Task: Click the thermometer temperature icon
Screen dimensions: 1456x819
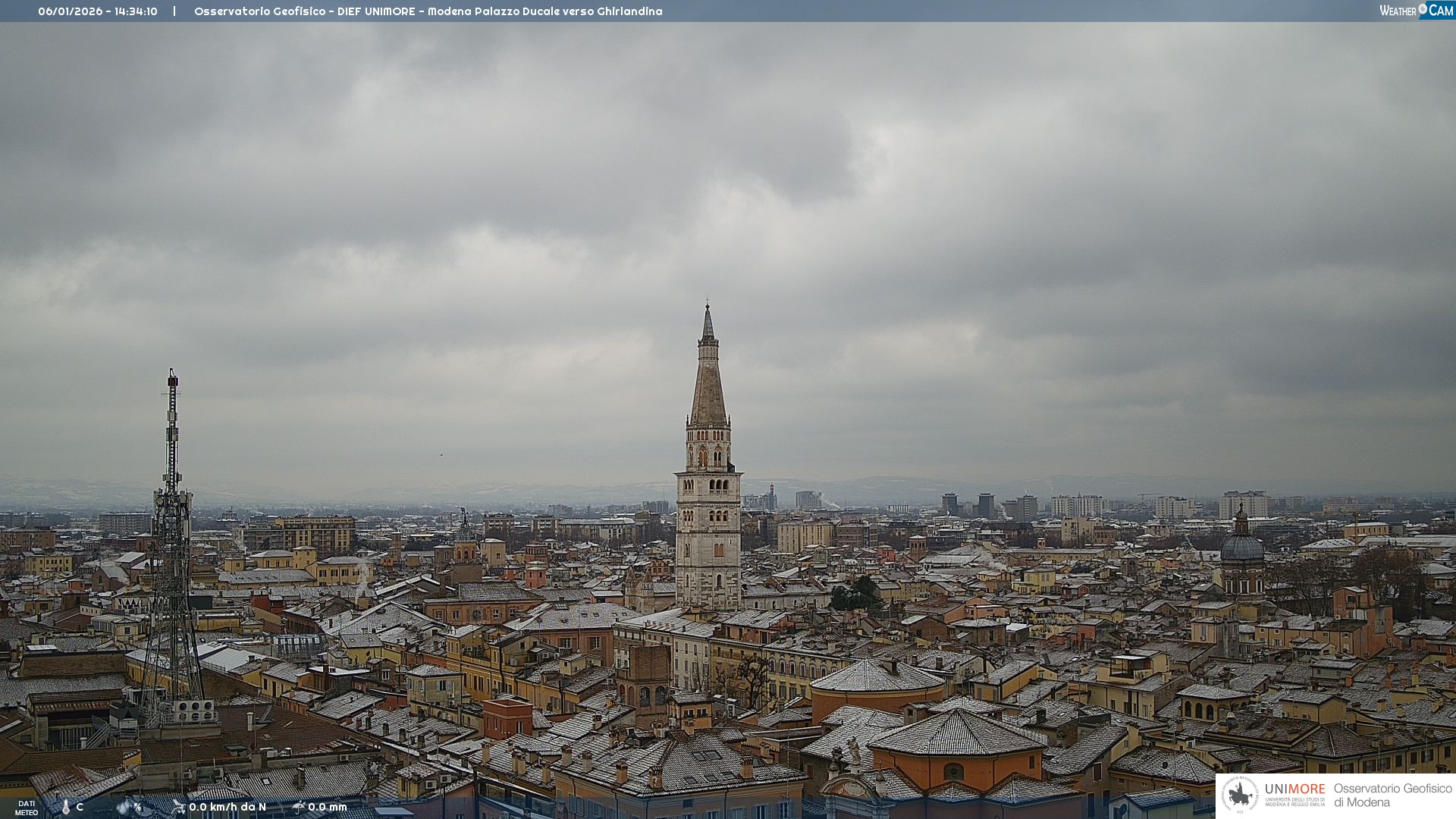Action: click(x=66, y=808)
